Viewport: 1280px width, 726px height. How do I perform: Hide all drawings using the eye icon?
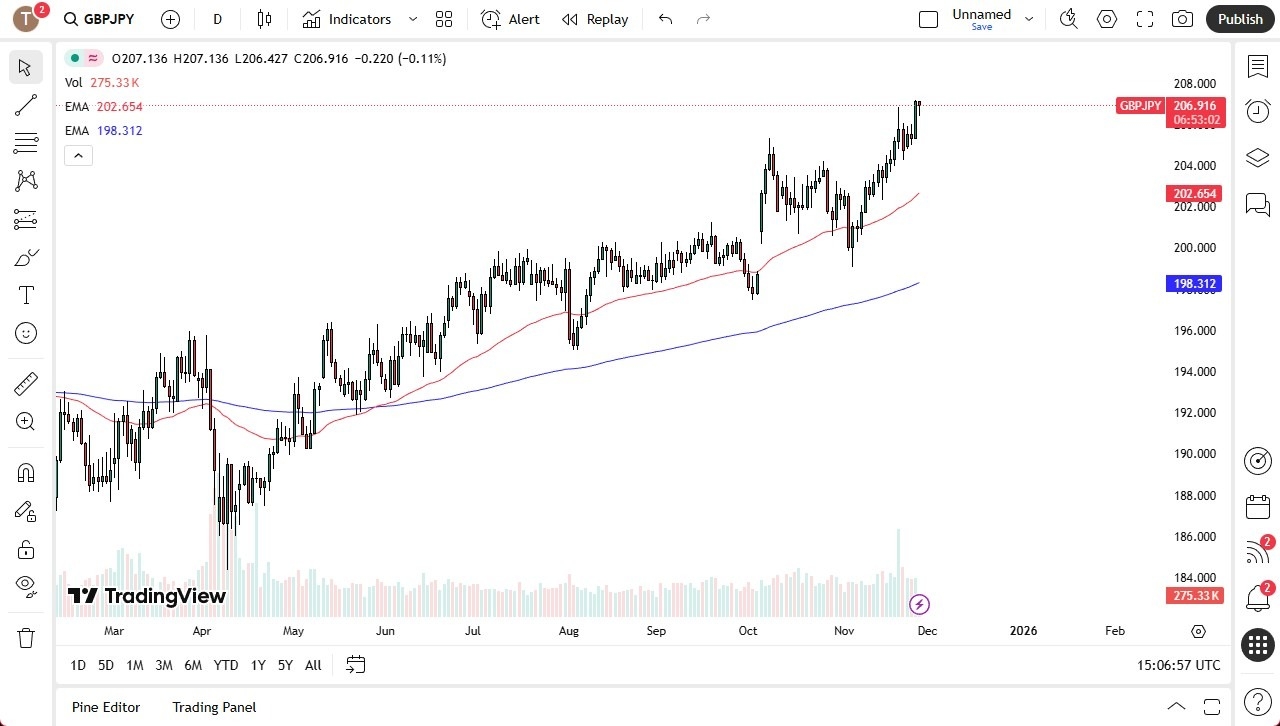[25, 586]
